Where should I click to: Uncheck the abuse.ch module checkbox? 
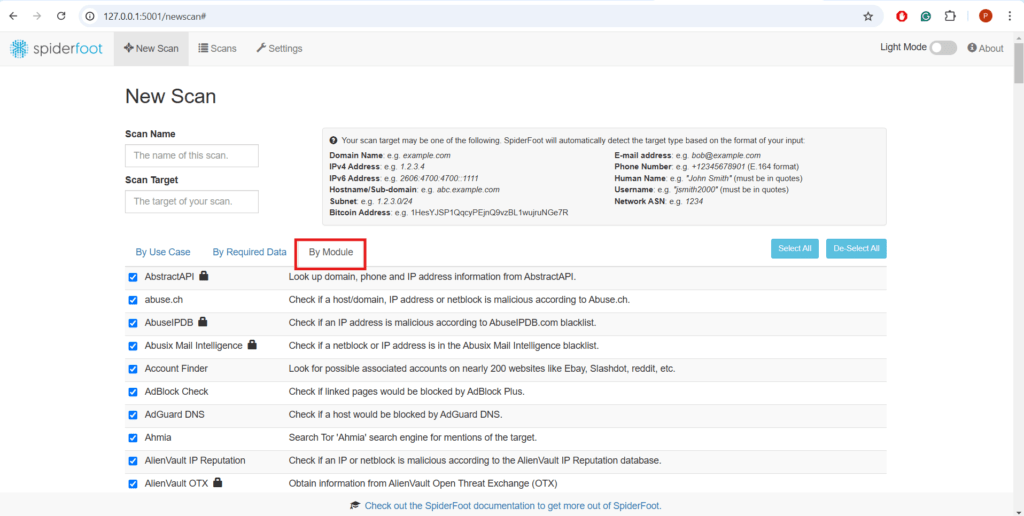pos(133,300)
